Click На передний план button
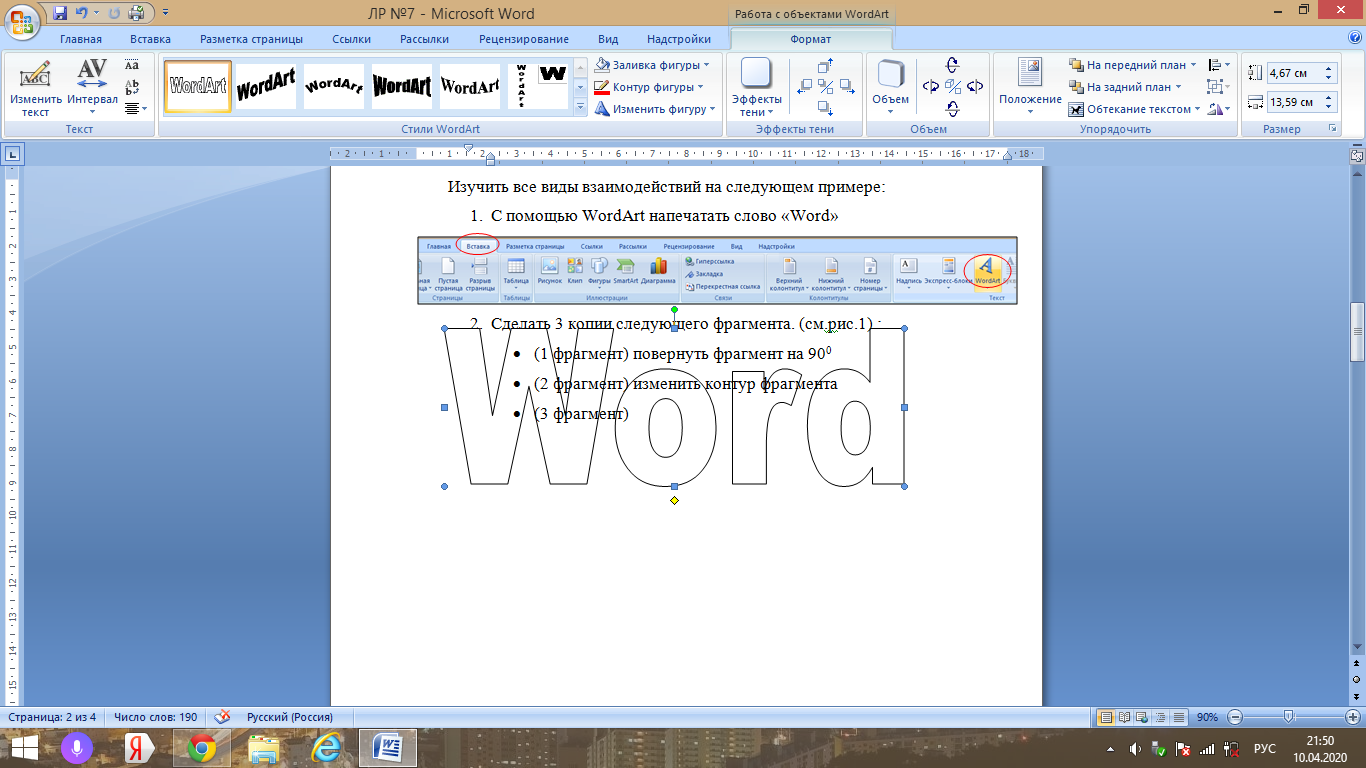 tap(1132, 65)
